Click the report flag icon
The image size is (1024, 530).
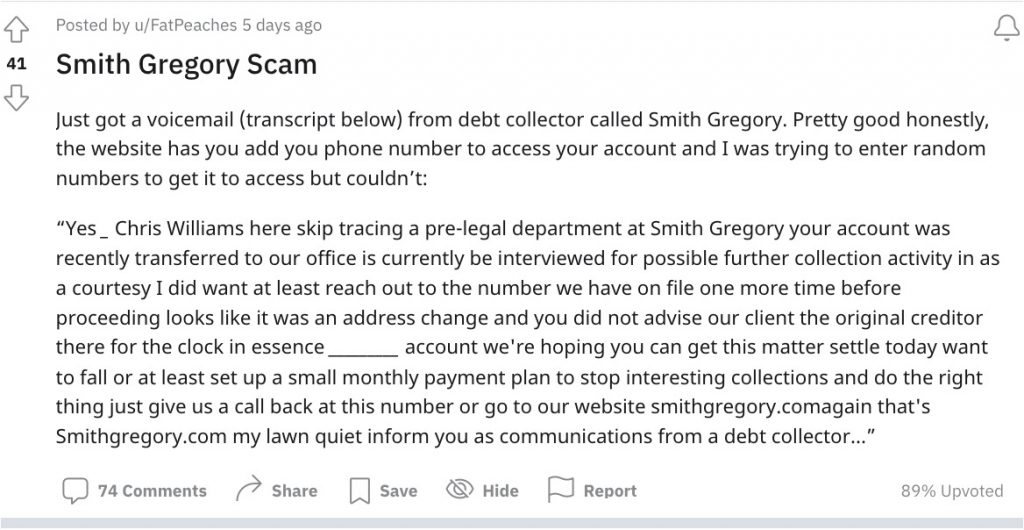pos(560,490)
